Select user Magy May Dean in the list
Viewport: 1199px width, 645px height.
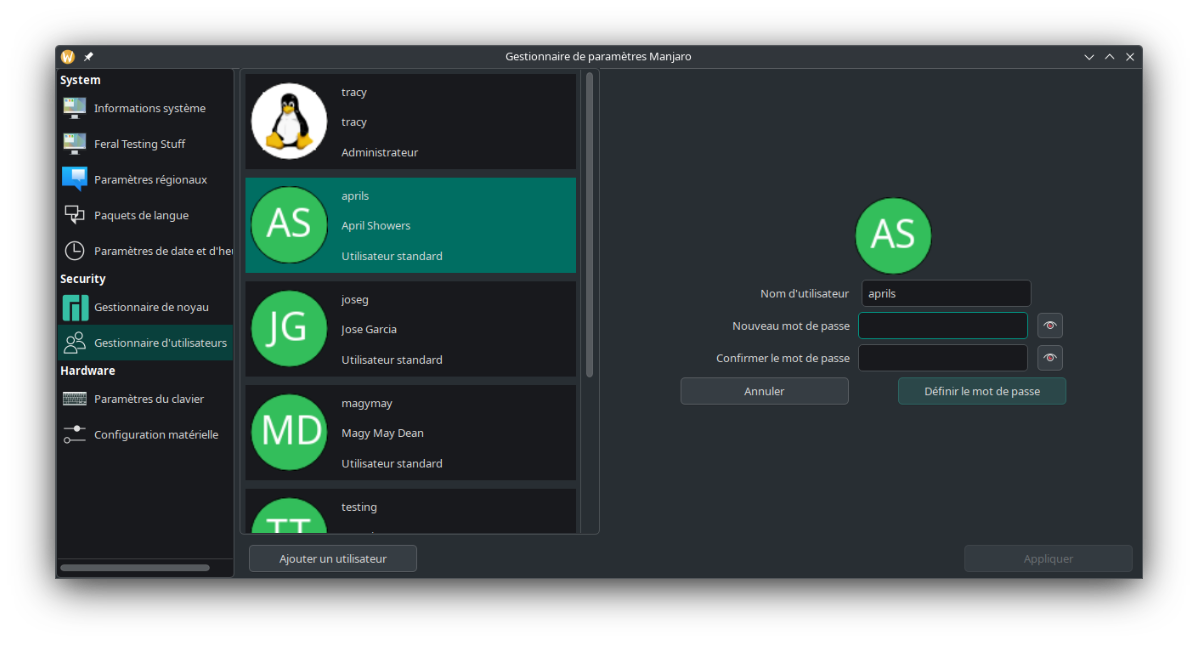pyautogui.click(x=411, y=433)
